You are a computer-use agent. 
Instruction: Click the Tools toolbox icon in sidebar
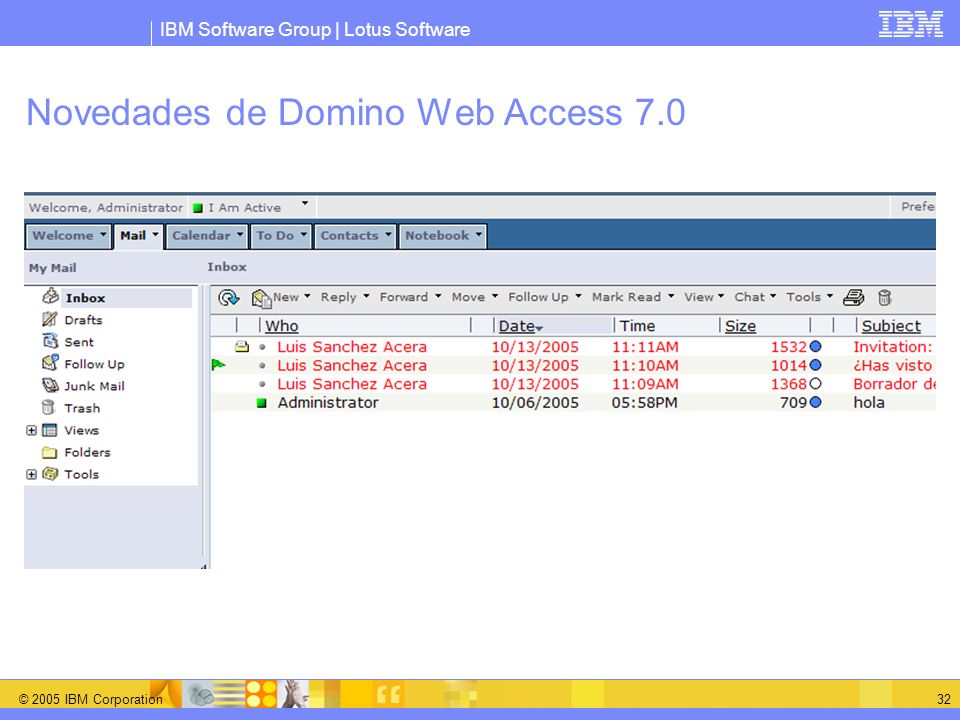[x=50, y=474]
